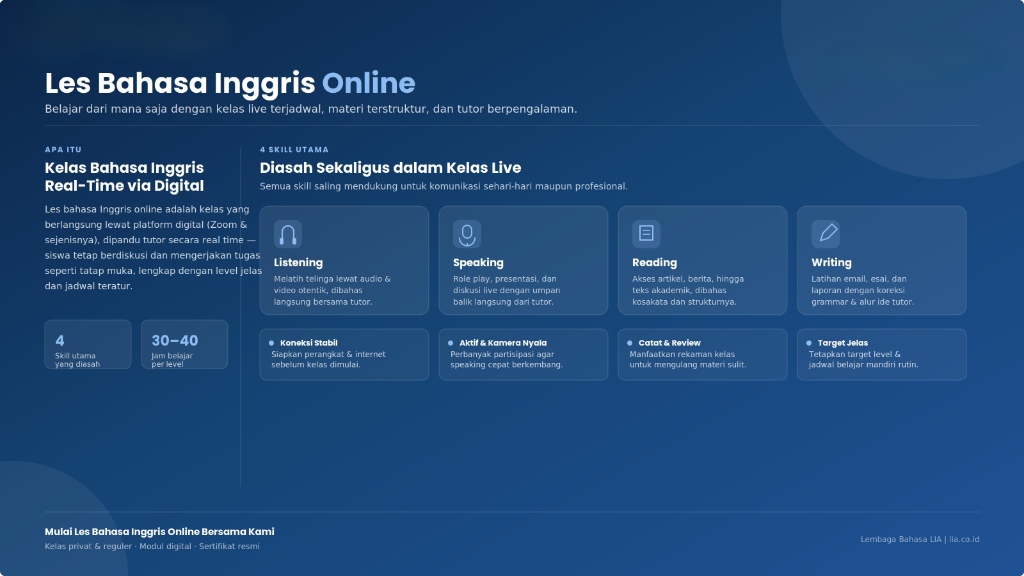The height and width of the screenshot is (576, 1024).
Task: Click the '4 SKILL UTAMA' section label
Action: click(x=295, y=150)
